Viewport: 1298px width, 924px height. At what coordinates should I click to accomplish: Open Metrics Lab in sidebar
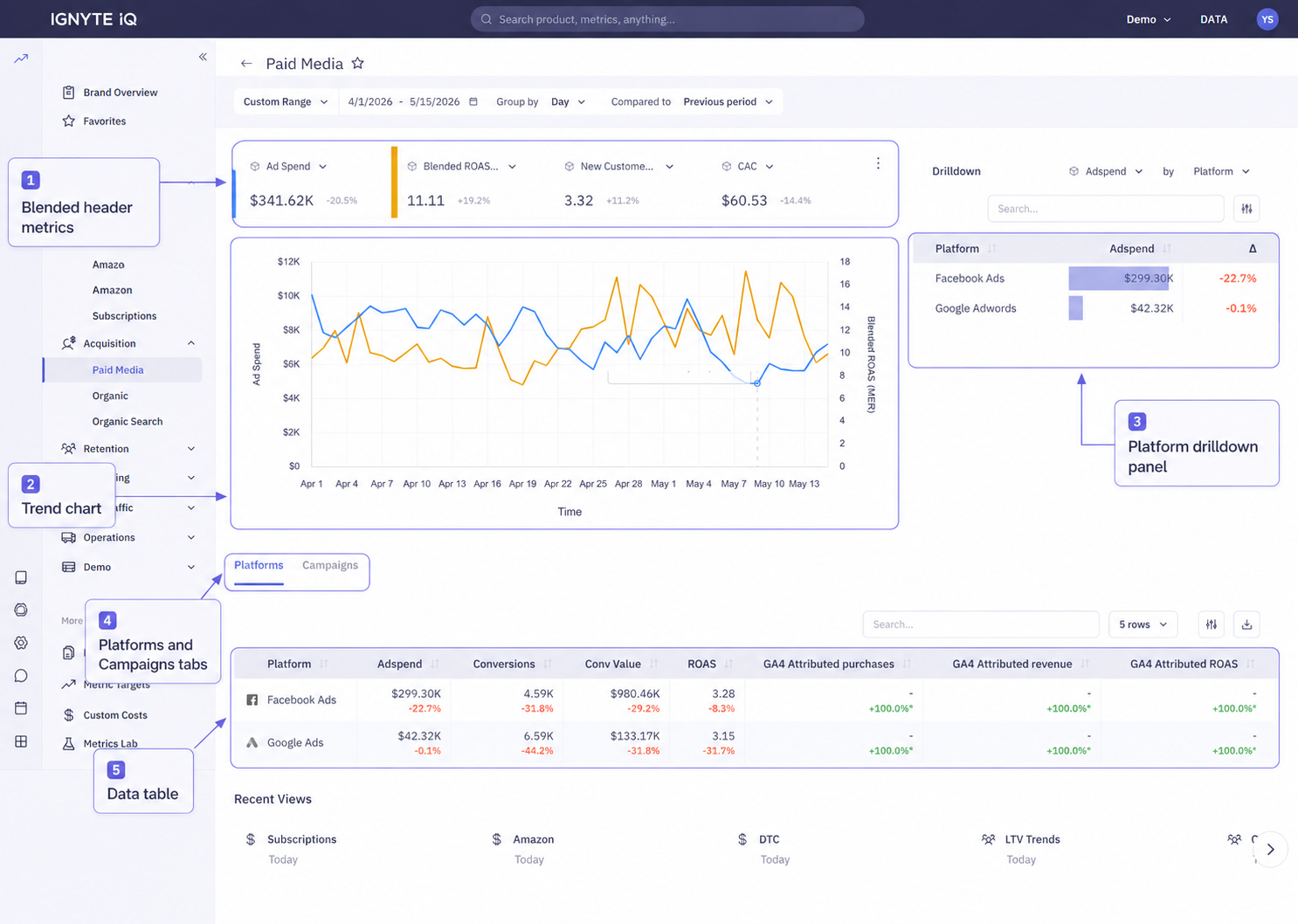(110, 744)
